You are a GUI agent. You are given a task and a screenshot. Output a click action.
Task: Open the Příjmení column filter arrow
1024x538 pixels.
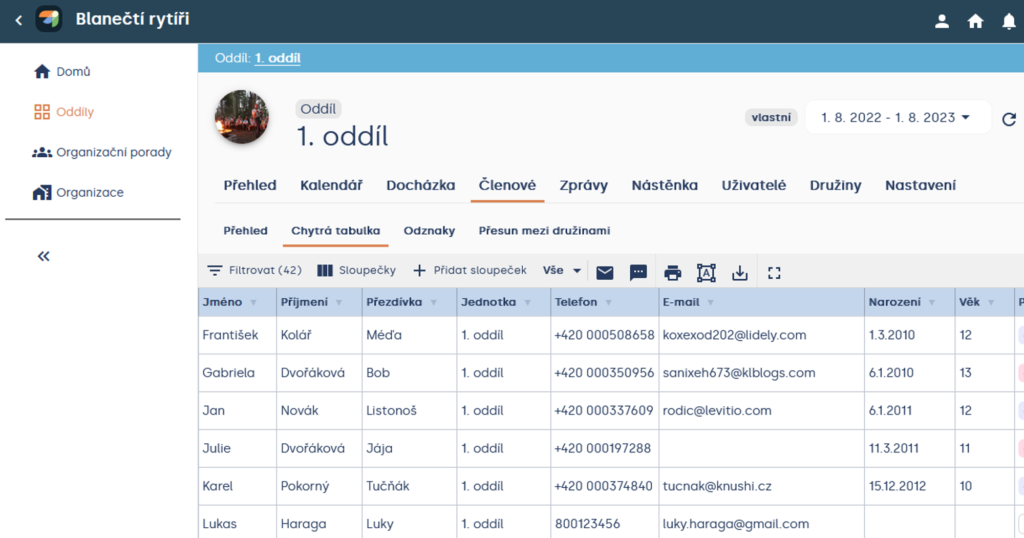339,303
